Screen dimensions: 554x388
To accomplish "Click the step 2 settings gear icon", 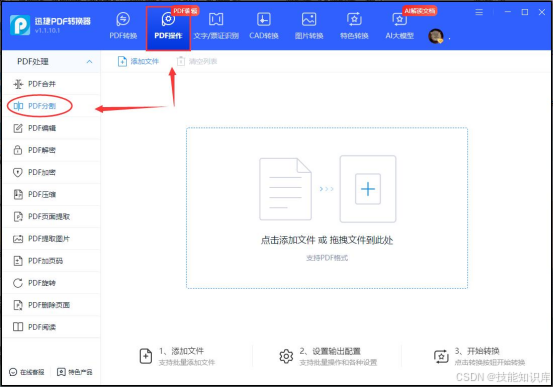I will click(286, 356).
